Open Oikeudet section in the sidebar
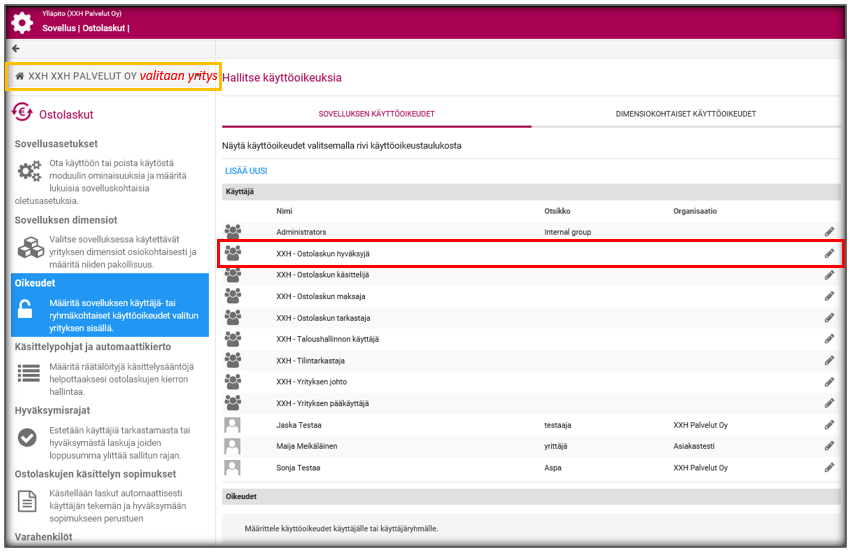The width and height of the screenshot is (850, 553). point(110,305)
